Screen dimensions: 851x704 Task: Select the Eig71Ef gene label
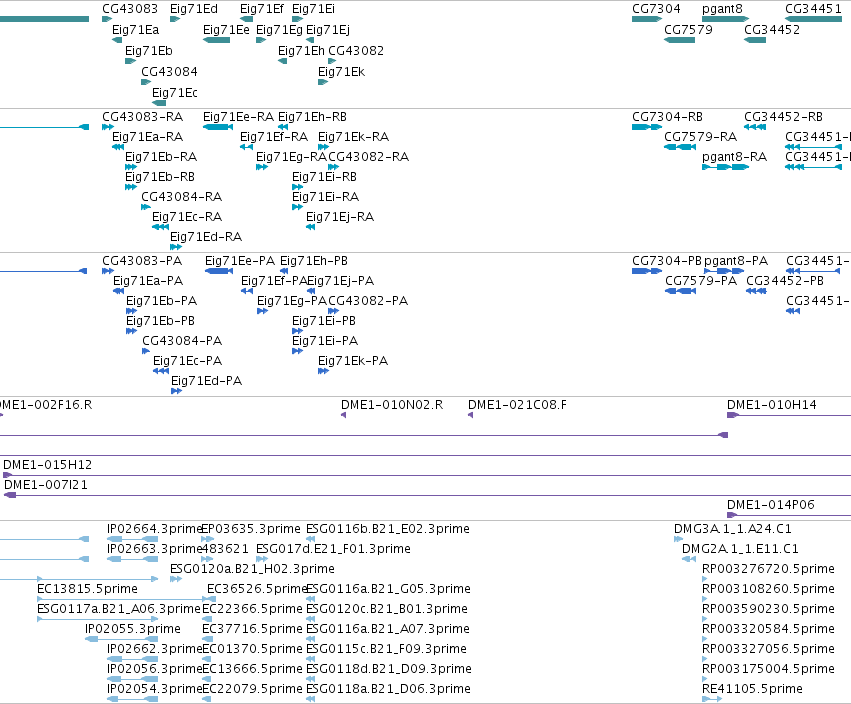[262, 9]
